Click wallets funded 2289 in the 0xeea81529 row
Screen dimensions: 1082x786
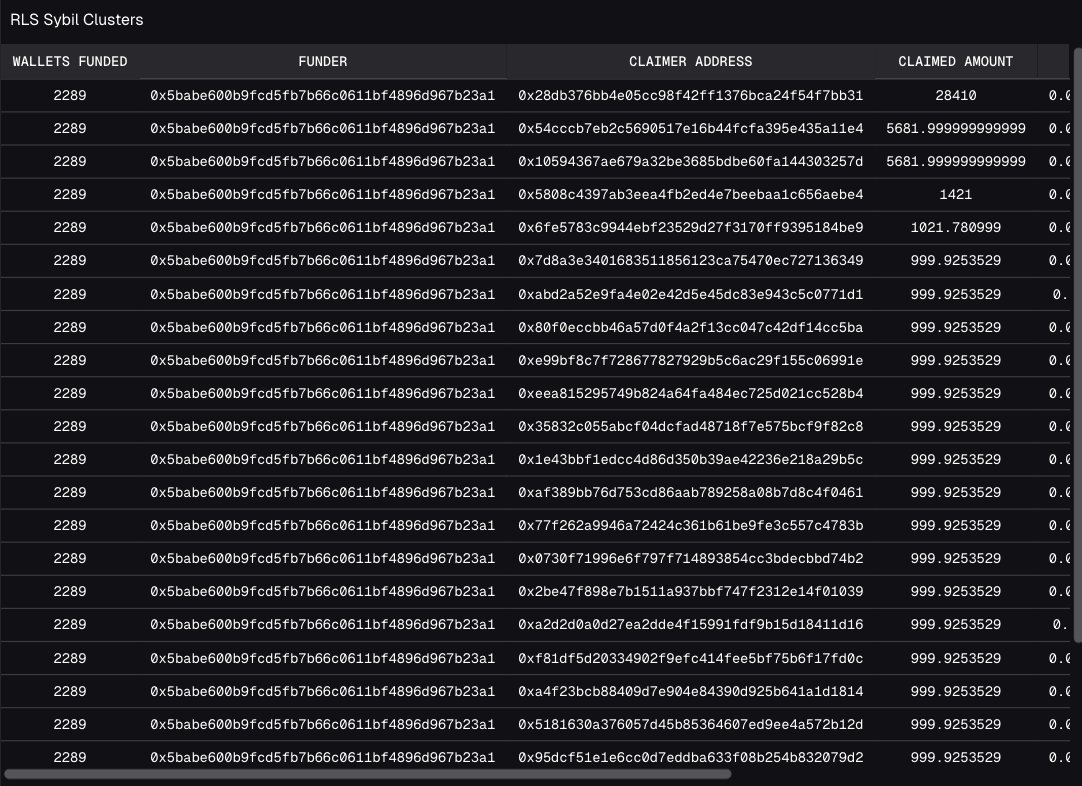[x=70, y=394]
